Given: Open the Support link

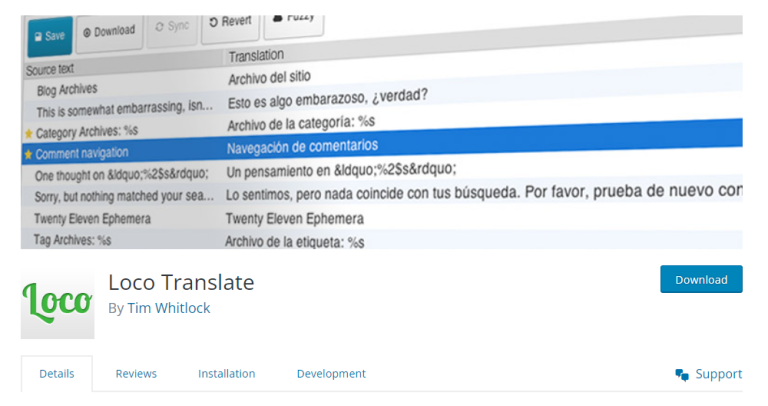Looking at the screenshot, I should [718, 374].
